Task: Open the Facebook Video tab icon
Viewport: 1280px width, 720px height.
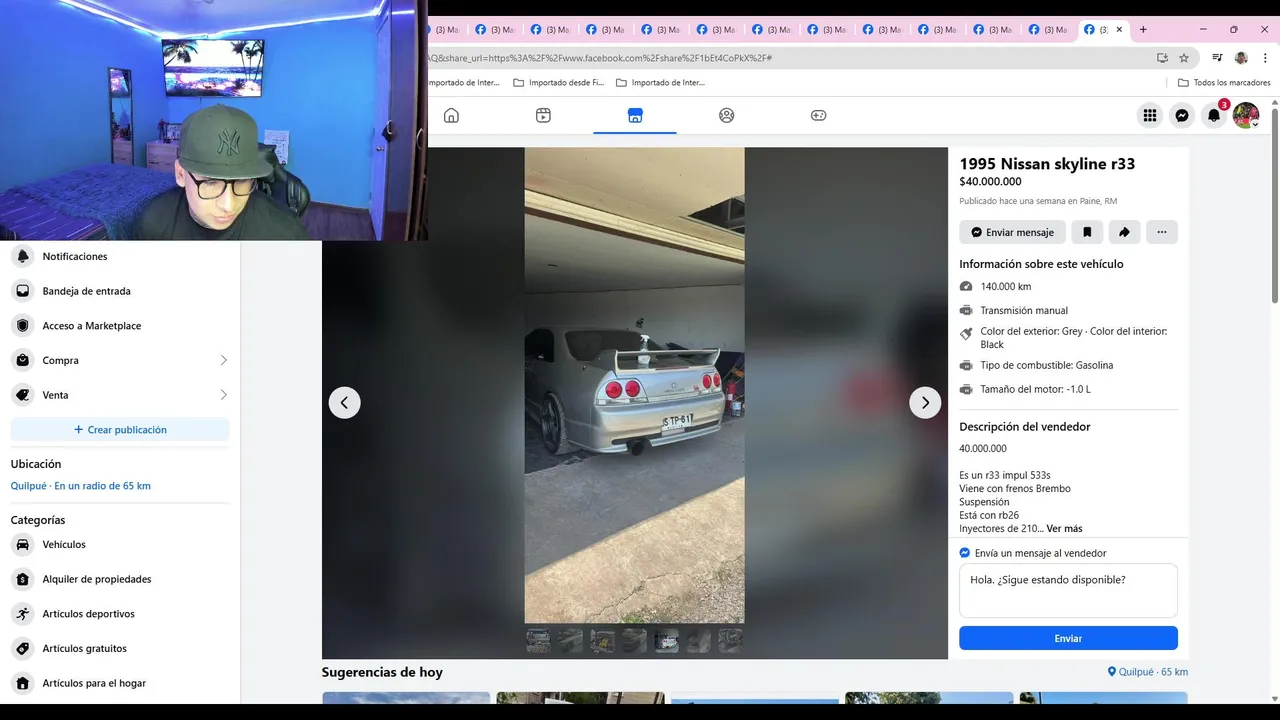Action: [543, 115]
